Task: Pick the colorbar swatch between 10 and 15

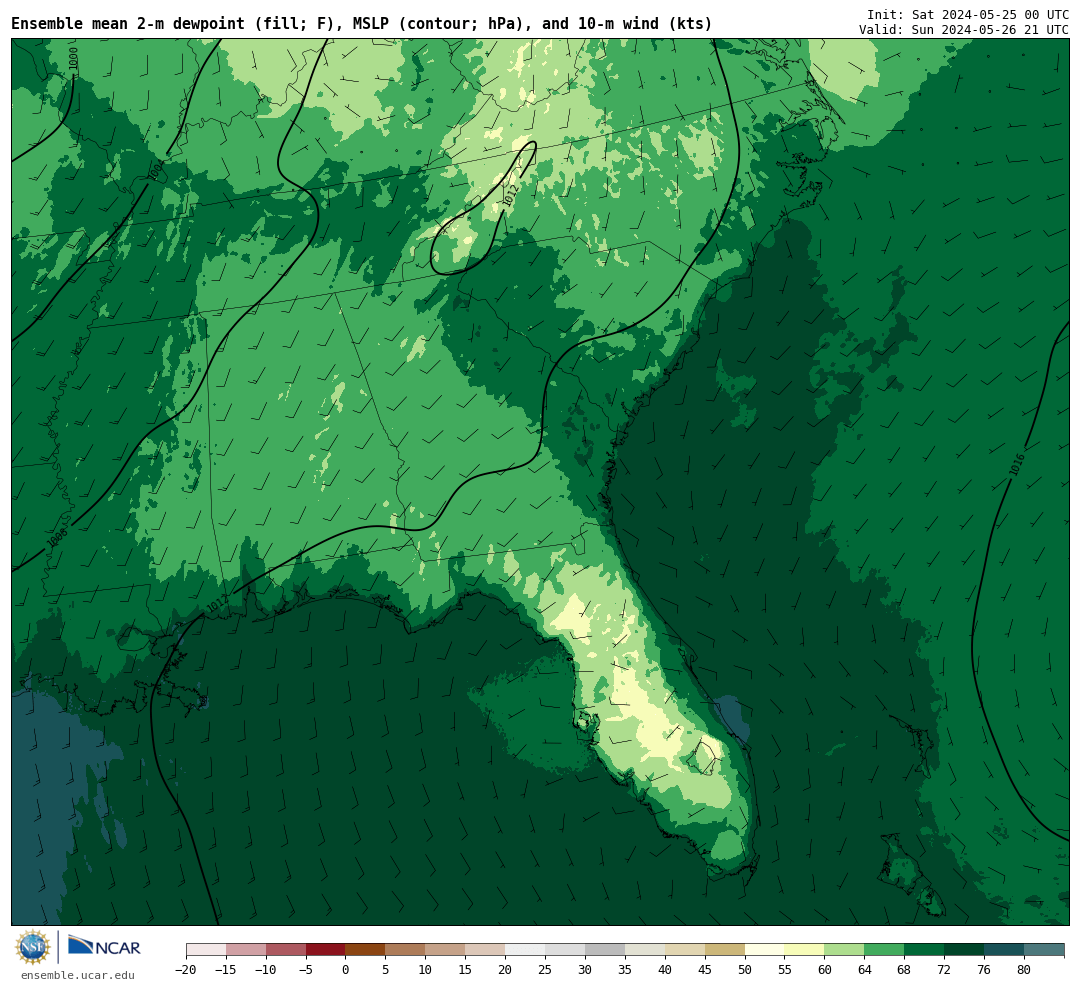Action: pos(446,950)
